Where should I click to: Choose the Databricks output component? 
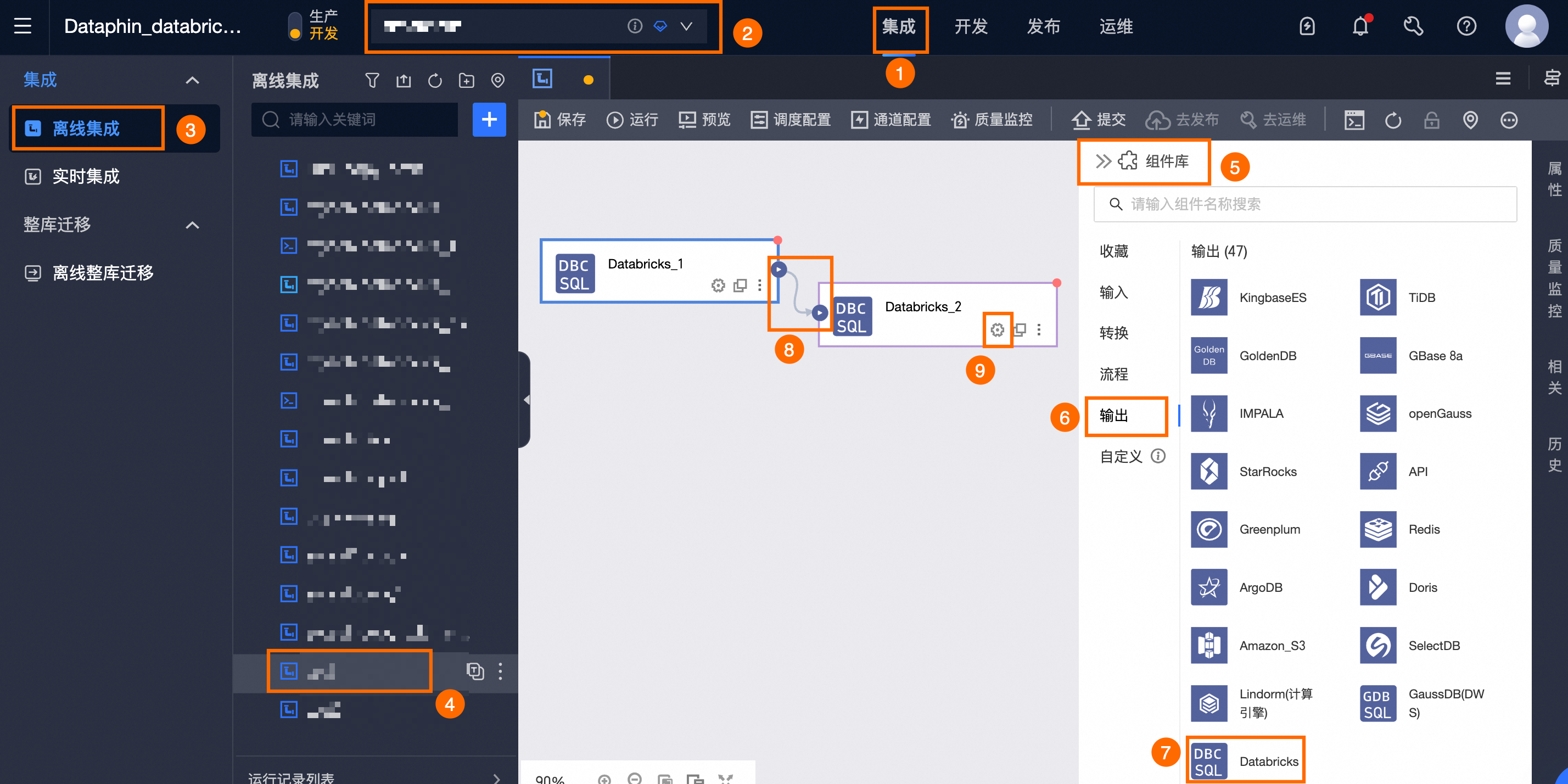pyautogui.click(x=1244, y=761)
